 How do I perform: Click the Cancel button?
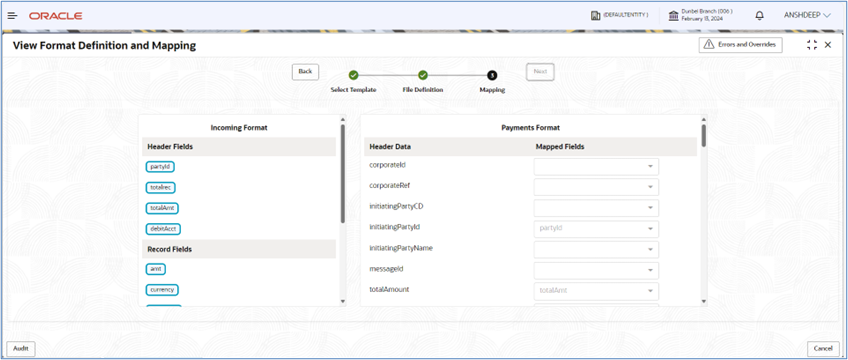(823, 349)
